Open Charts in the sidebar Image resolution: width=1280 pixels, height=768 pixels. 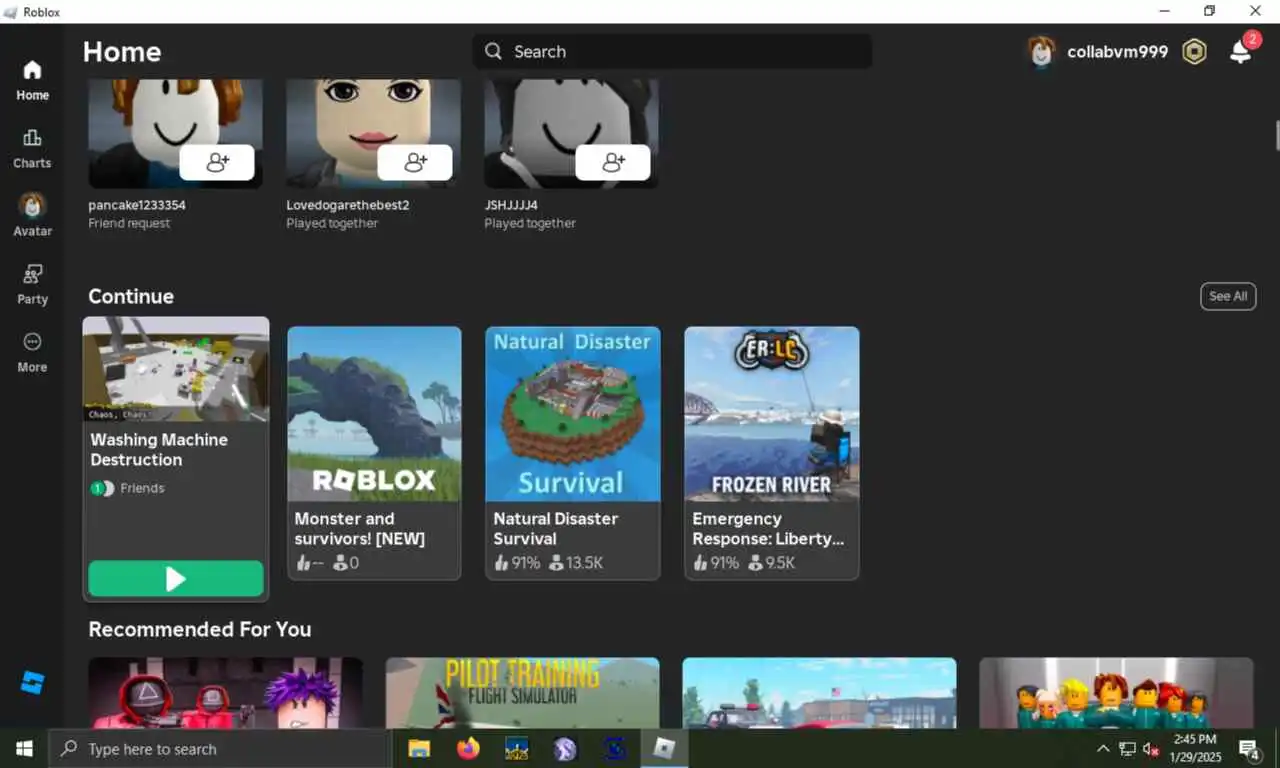point(32,149)
